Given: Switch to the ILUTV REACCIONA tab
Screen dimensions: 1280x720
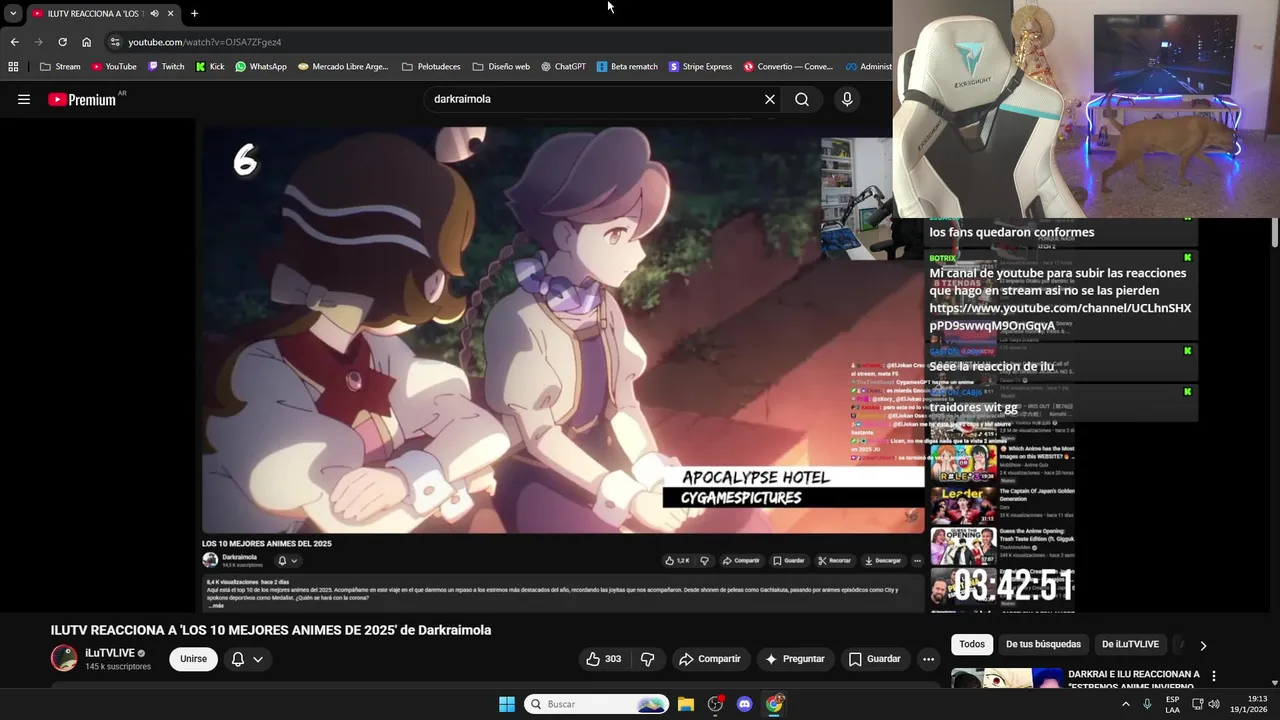Looking at the screenshot, I should tap(95, 14).
